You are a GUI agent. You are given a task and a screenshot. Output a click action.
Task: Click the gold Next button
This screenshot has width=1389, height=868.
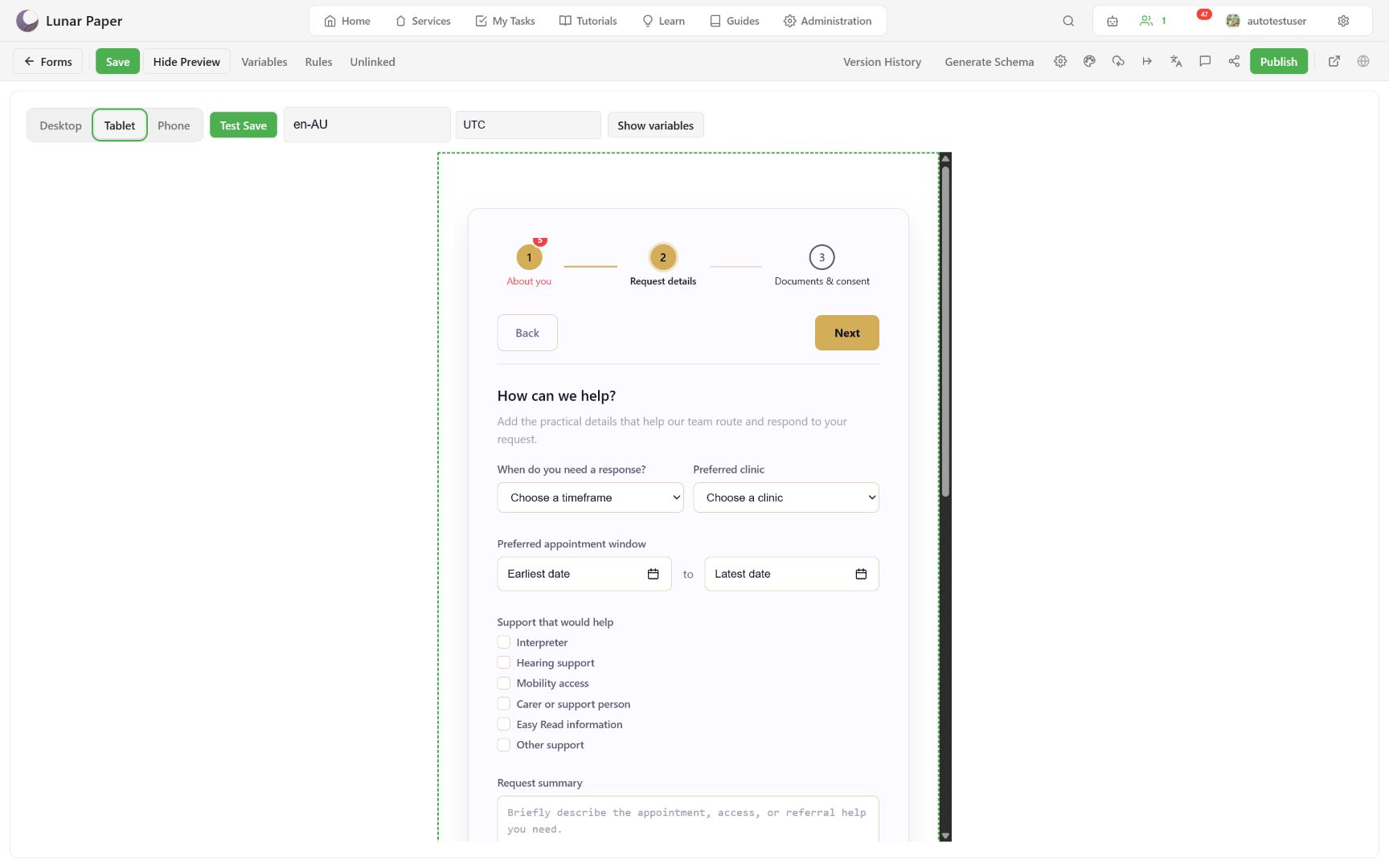847,333
